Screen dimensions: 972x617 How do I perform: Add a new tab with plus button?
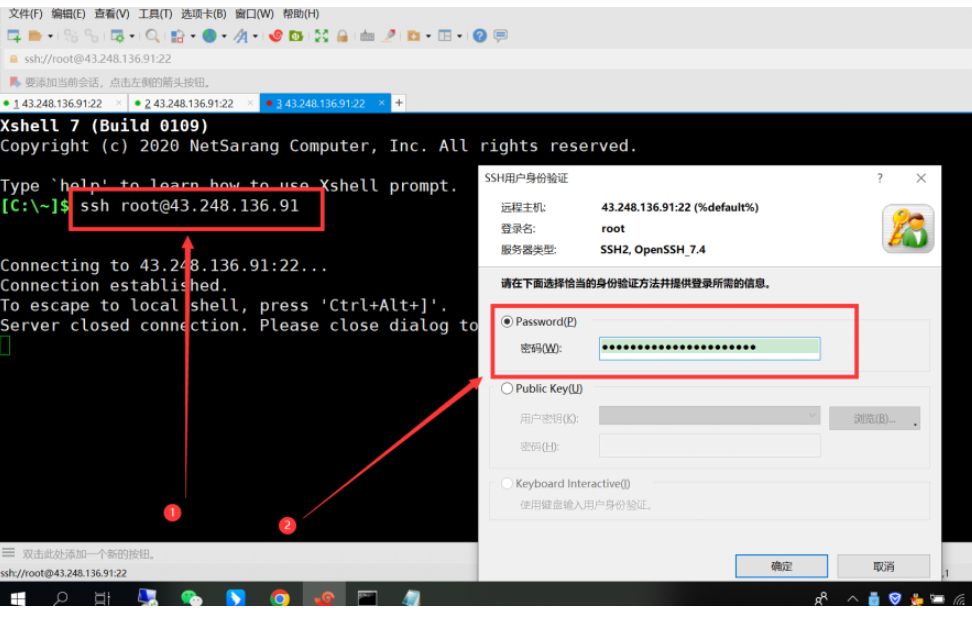pyautogui.click(x=399, y=103)
